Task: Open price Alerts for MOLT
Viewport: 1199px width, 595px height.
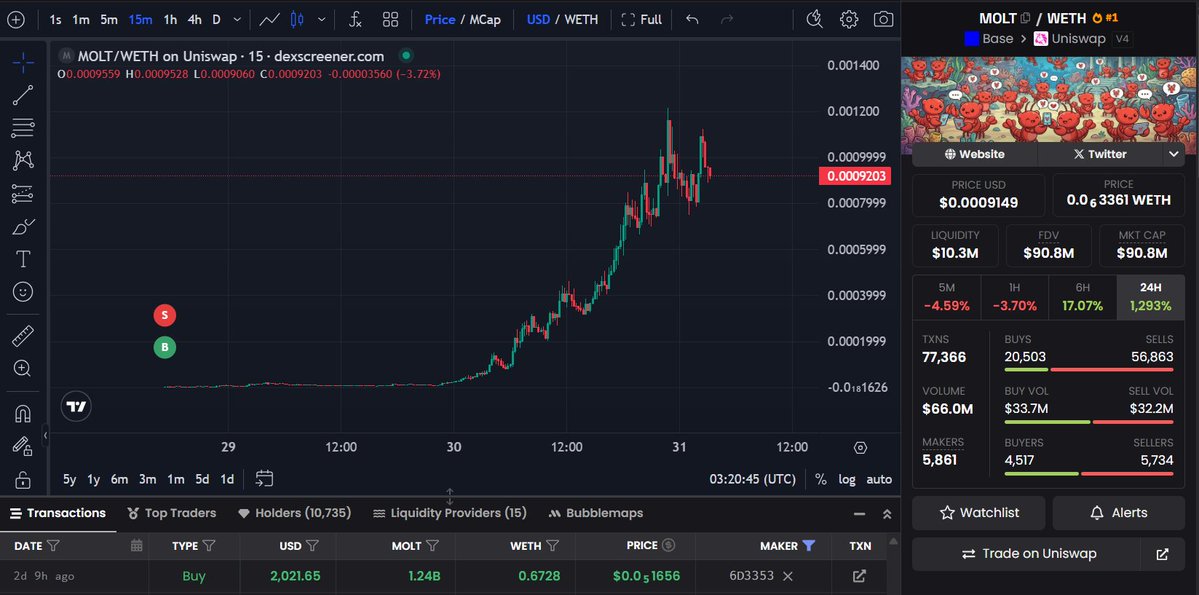Action: click(1119, 512)
